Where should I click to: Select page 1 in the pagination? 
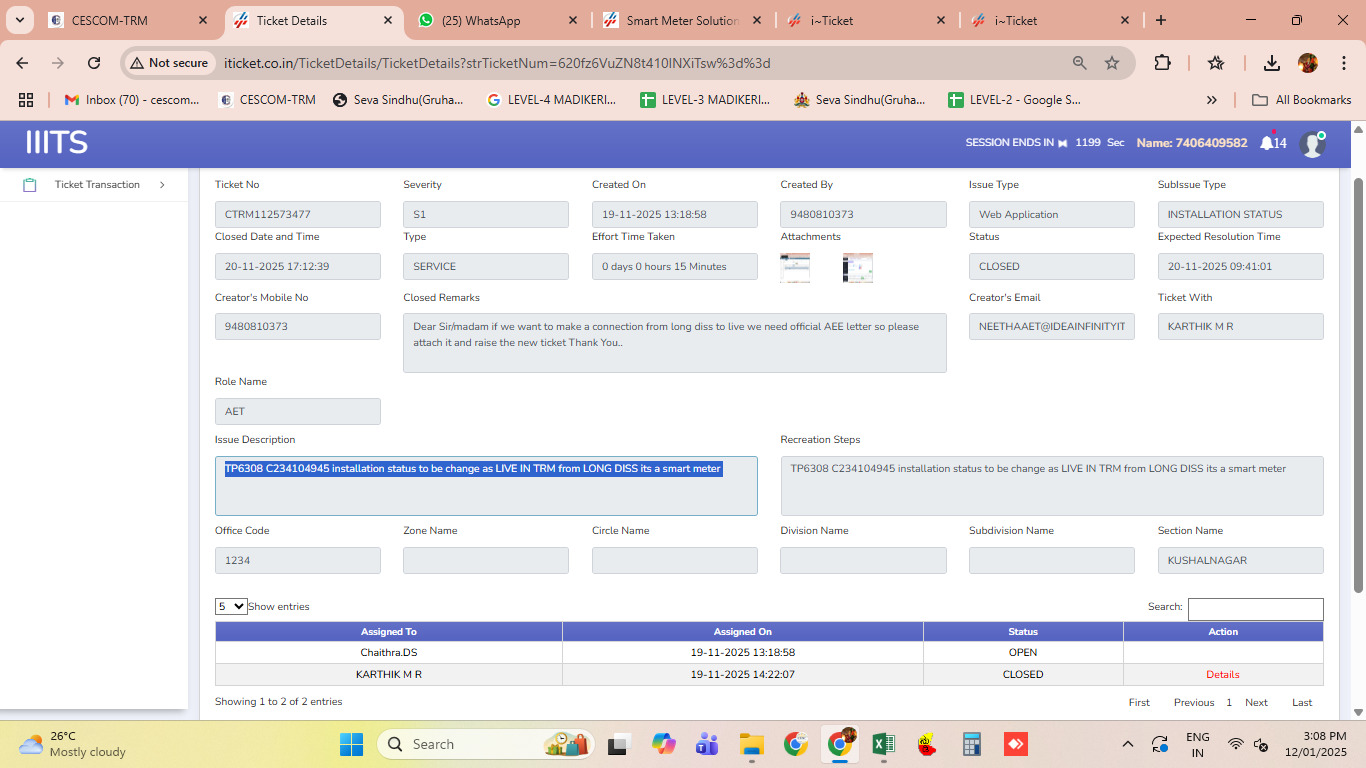[1229, 702]
